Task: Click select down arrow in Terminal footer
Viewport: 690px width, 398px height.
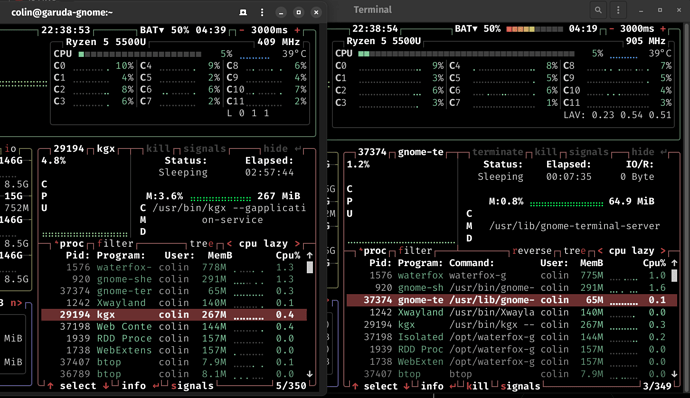Action: click(x=407, y=387)
